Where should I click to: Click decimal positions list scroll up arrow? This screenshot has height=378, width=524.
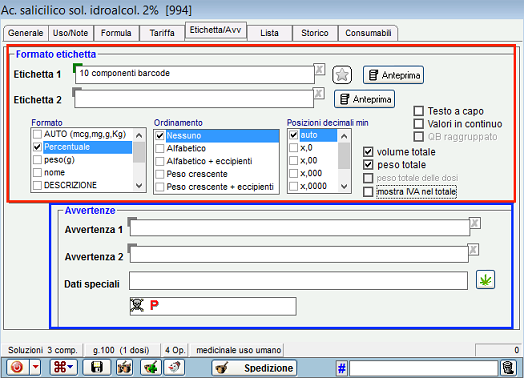pyautogui.click(x=344, y=136)
